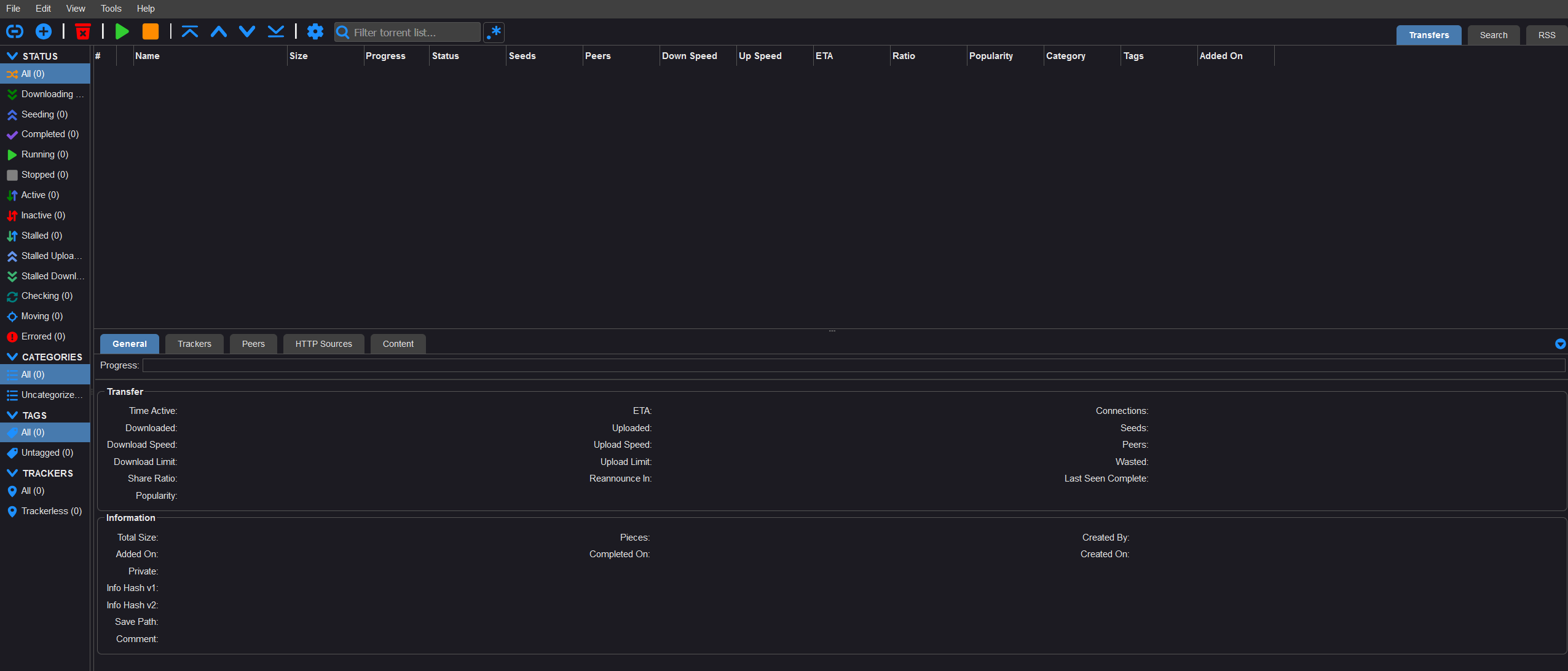Sort torrents by ETA column
Viewport: 1568px width, 671px height.
[x=852, y=56]
